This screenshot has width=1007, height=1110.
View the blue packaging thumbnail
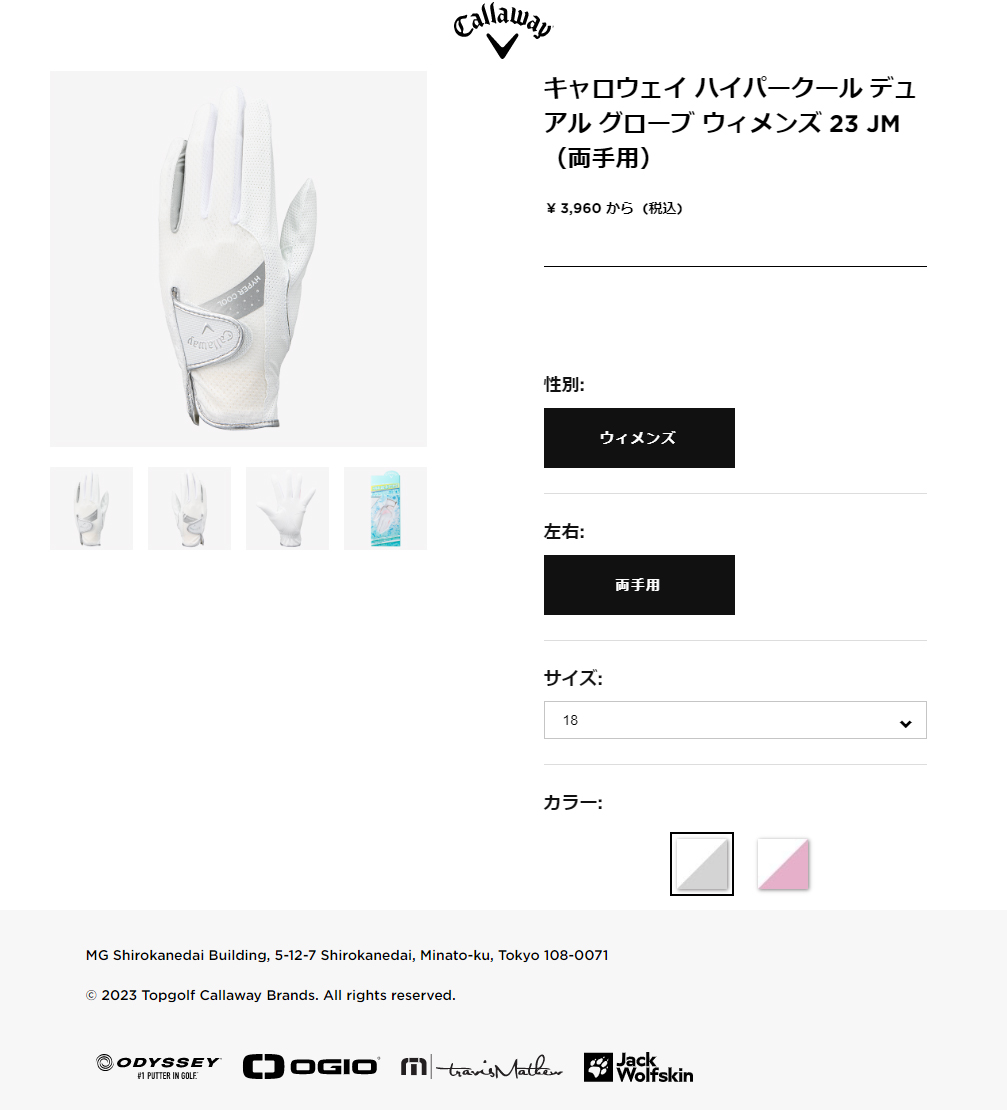pyautogui.click(x=385, y=508)
